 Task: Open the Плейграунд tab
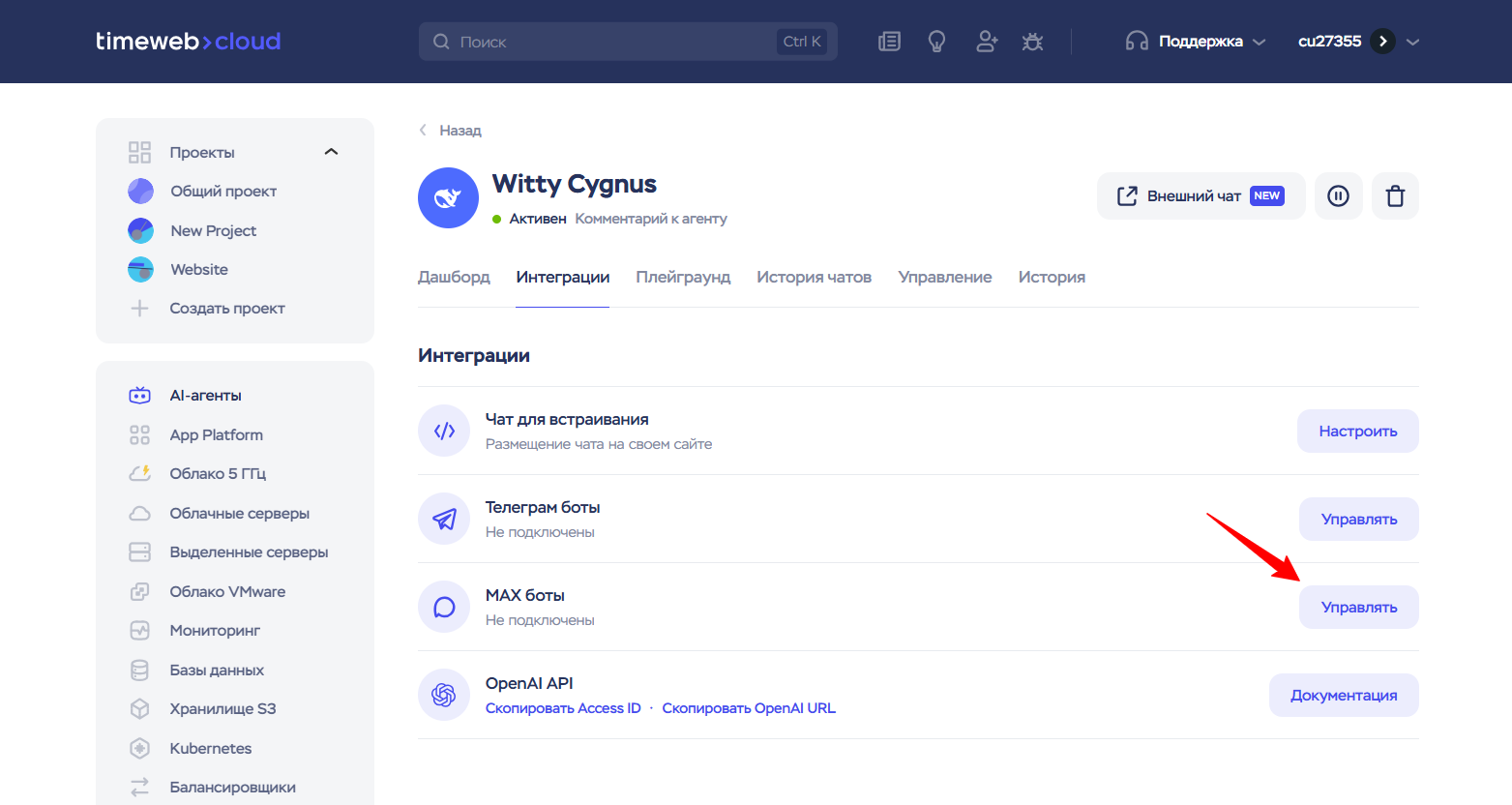683,278
